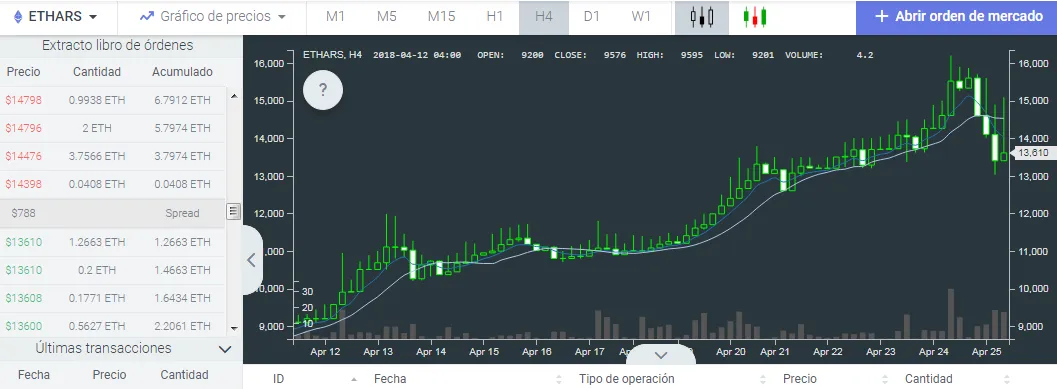Select the H4 timeframe
The width and height of the screenshot is (1057, 389).
tap(543, 17)
